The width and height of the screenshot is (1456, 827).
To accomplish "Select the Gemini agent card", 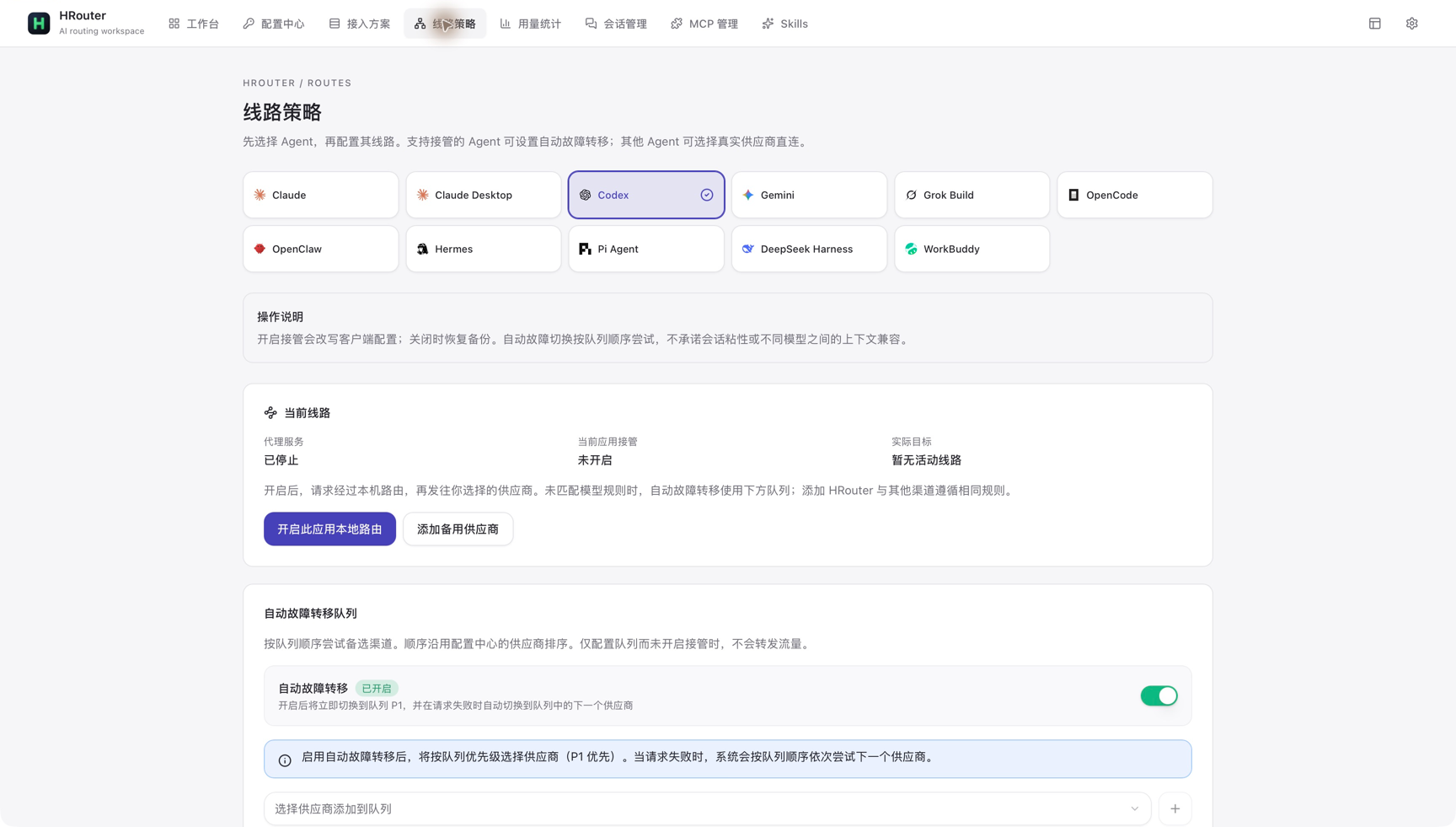I will coord(809,195).
